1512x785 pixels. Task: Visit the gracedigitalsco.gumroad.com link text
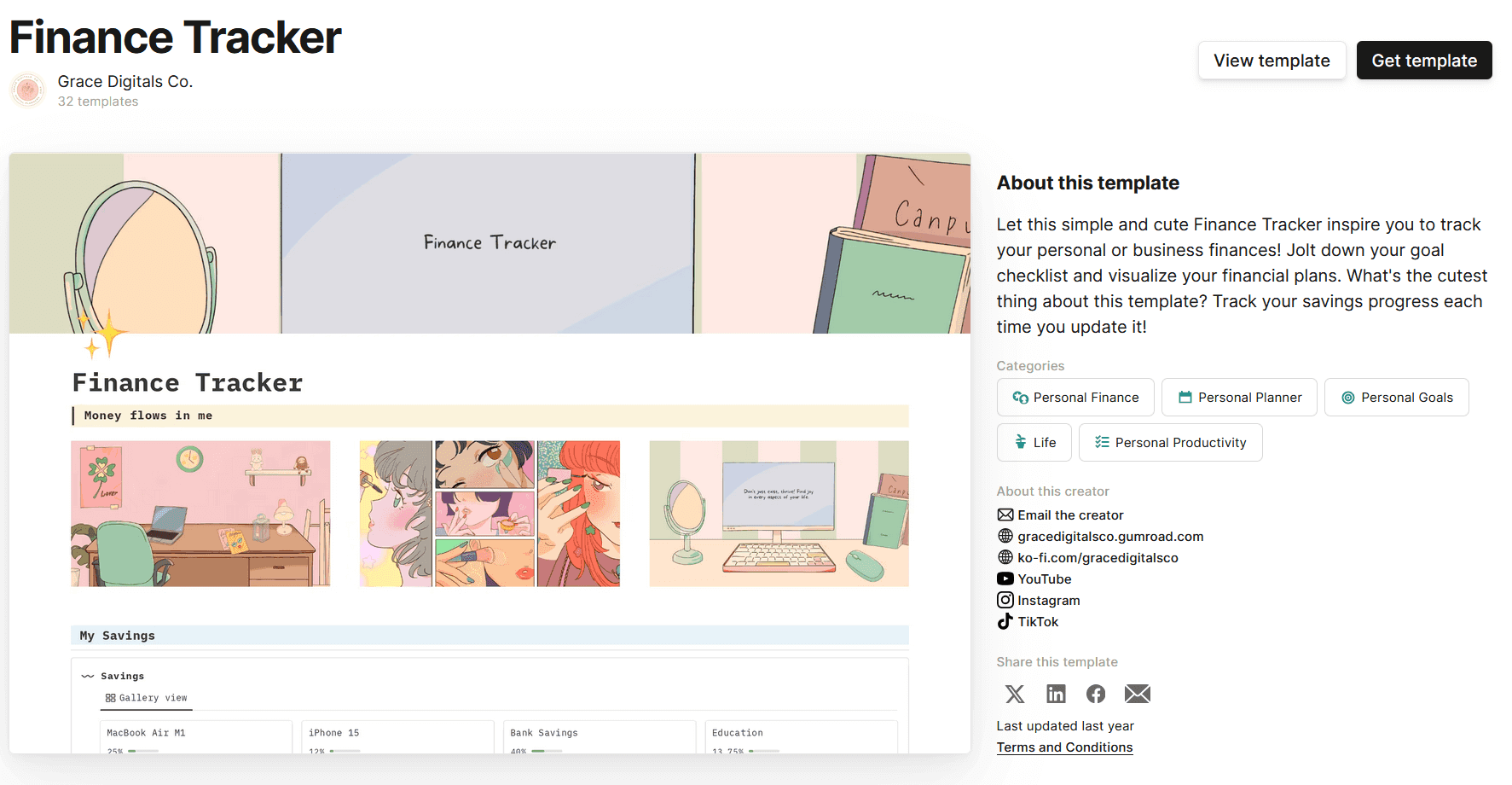[x=1110, y=536]
